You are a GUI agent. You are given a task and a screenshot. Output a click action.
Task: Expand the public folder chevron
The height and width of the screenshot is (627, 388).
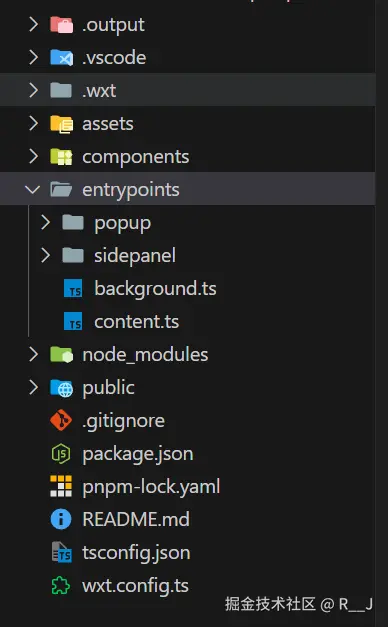coord(34,387)
